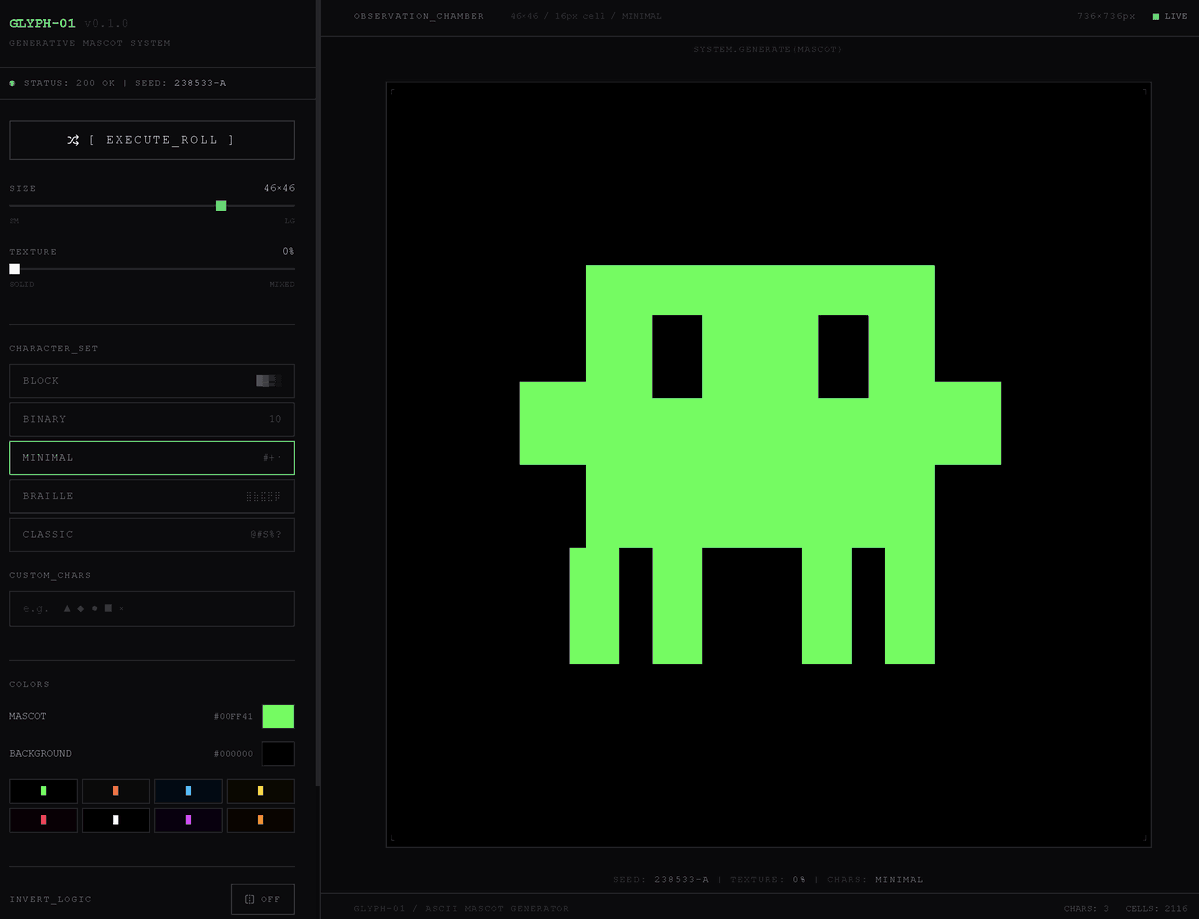Choose the amber orange preset in second row
The image size is (1199, 919).
click(x=261, y=820)
